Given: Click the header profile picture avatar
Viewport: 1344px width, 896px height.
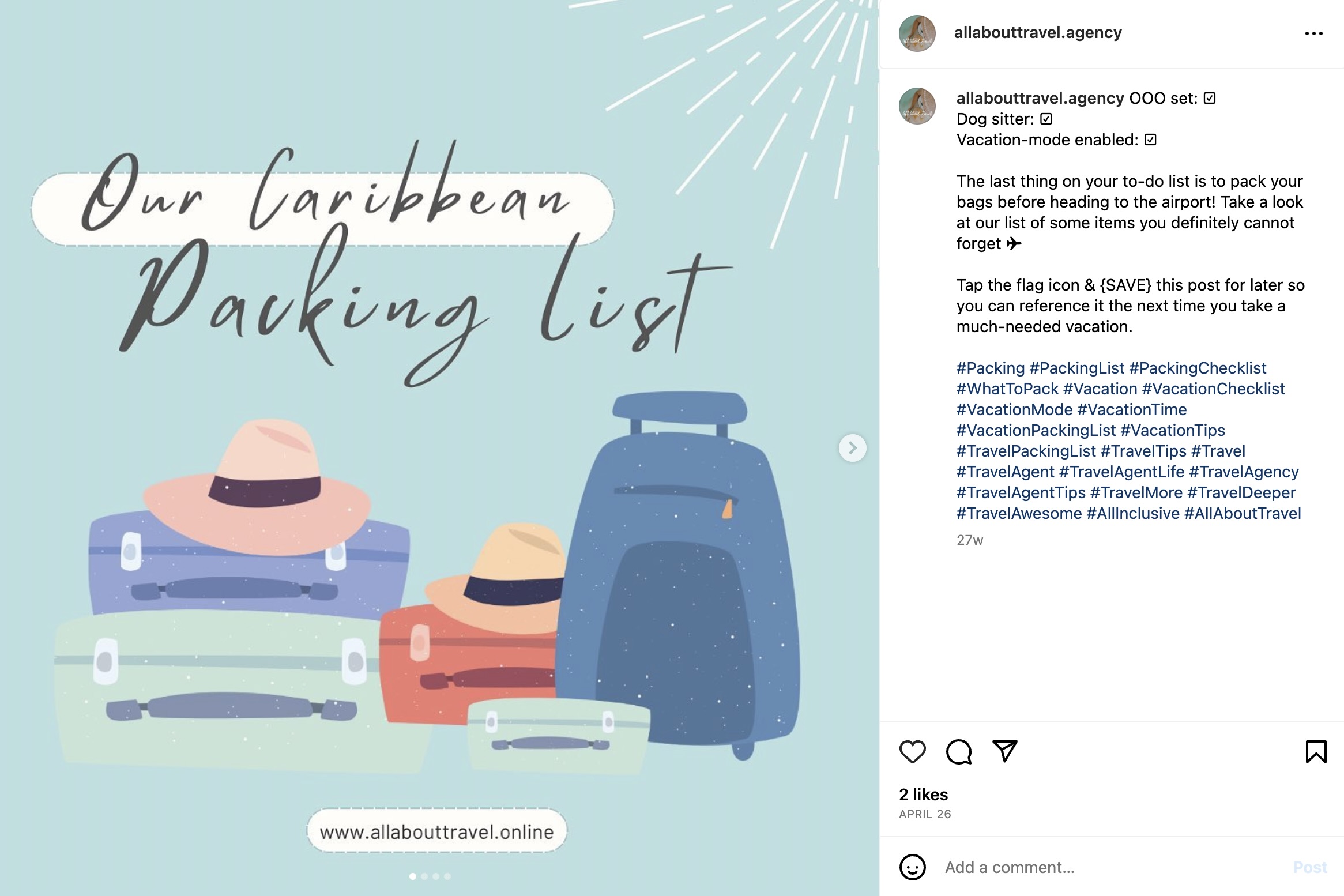Looking at the screenshot, I should click(x=917, y=33).
